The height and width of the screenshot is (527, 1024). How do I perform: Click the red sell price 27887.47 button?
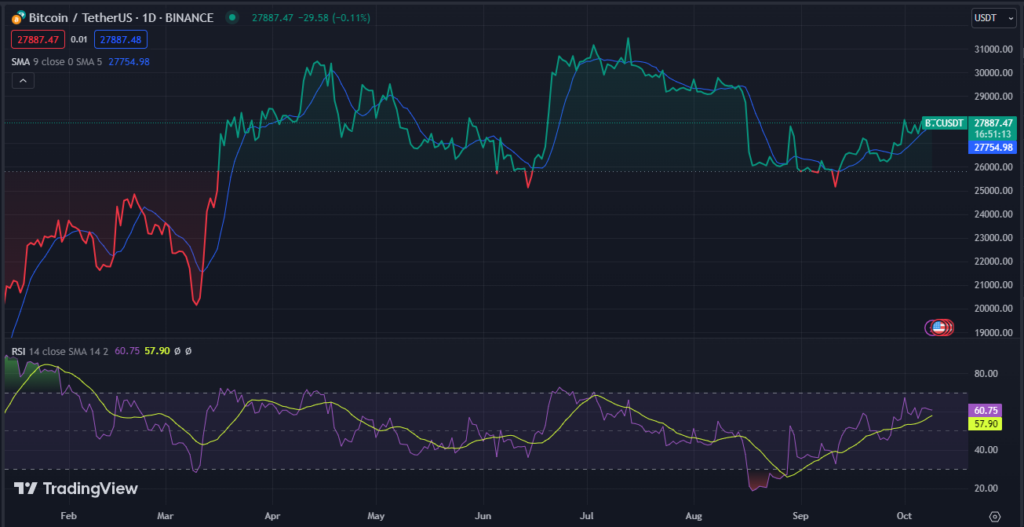[38, 40]
